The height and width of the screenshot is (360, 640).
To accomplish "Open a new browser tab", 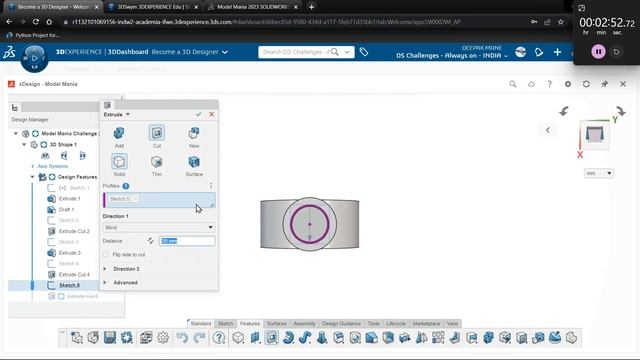I will [311, 7].
